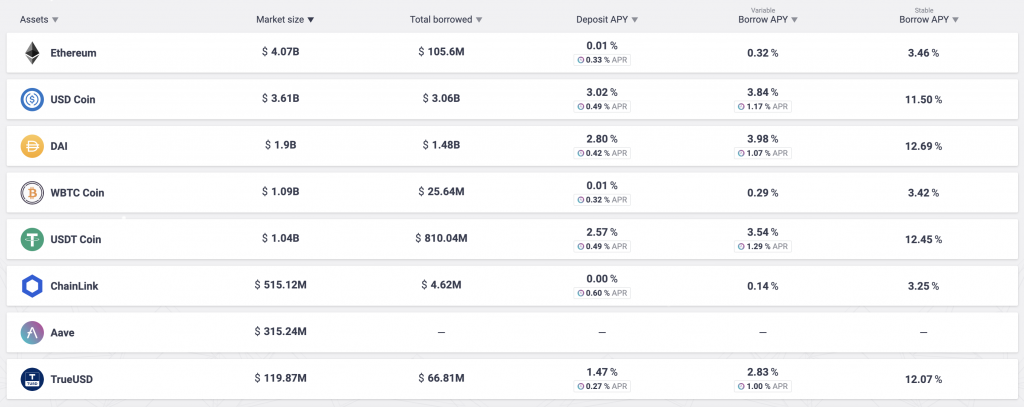
Task: Click the USD Coin blue logo icon
Action: (32, 99)
